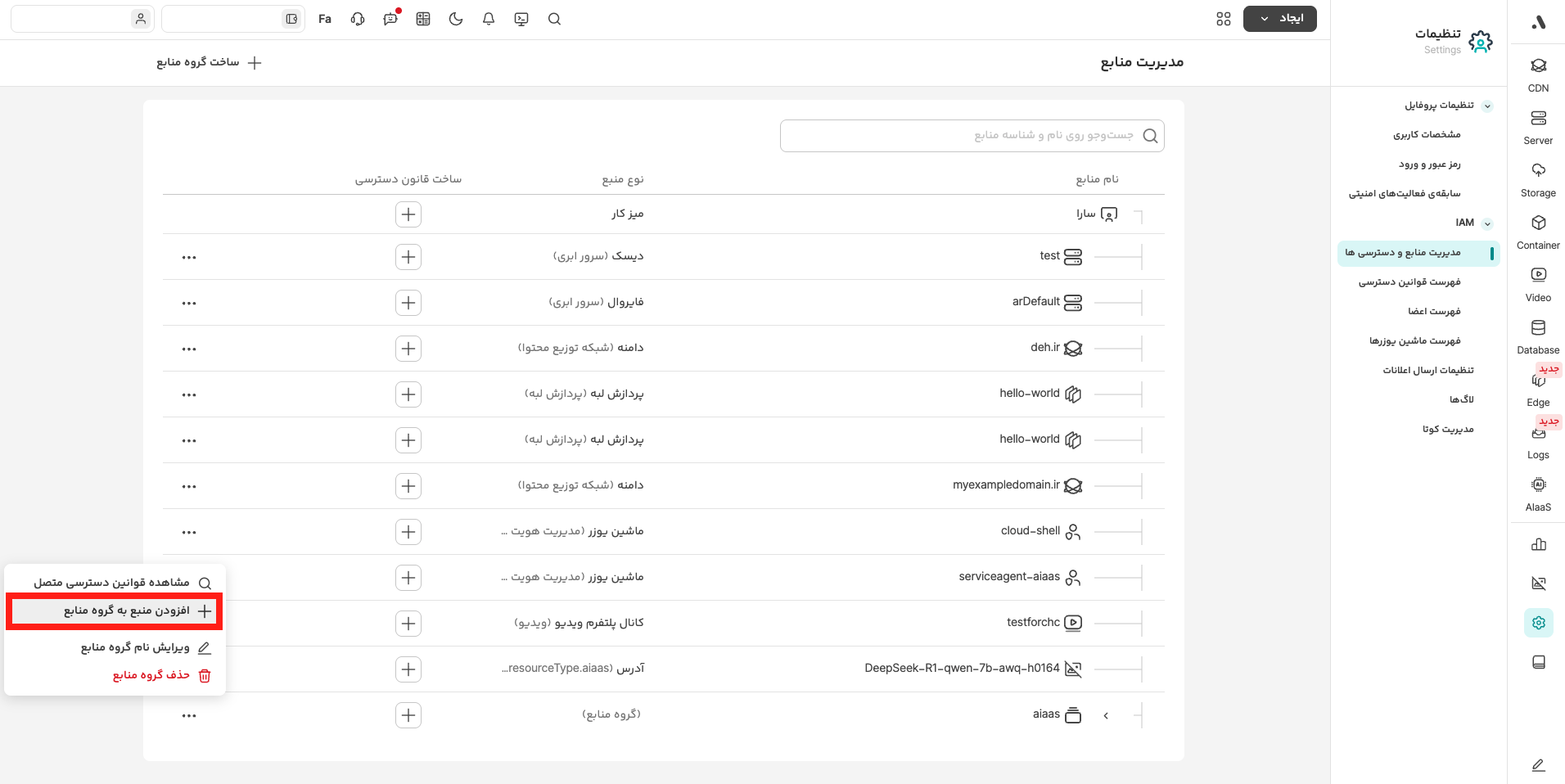Open the Database service icon
The image size is (1565, 784).
tap(1538, 336)
